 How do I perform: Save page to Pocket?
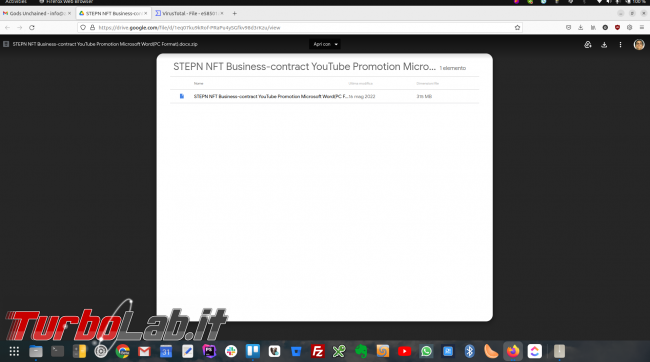[x=568, y=28]
